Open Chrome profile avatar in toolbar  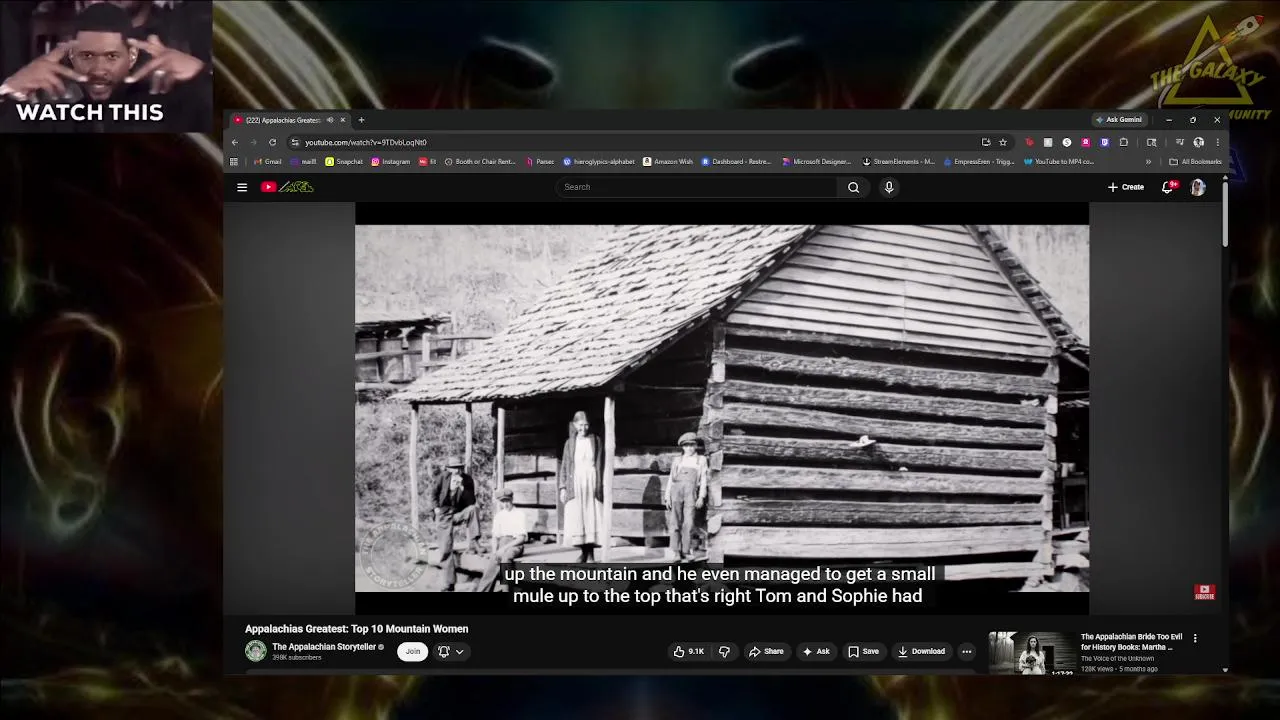1198,142
